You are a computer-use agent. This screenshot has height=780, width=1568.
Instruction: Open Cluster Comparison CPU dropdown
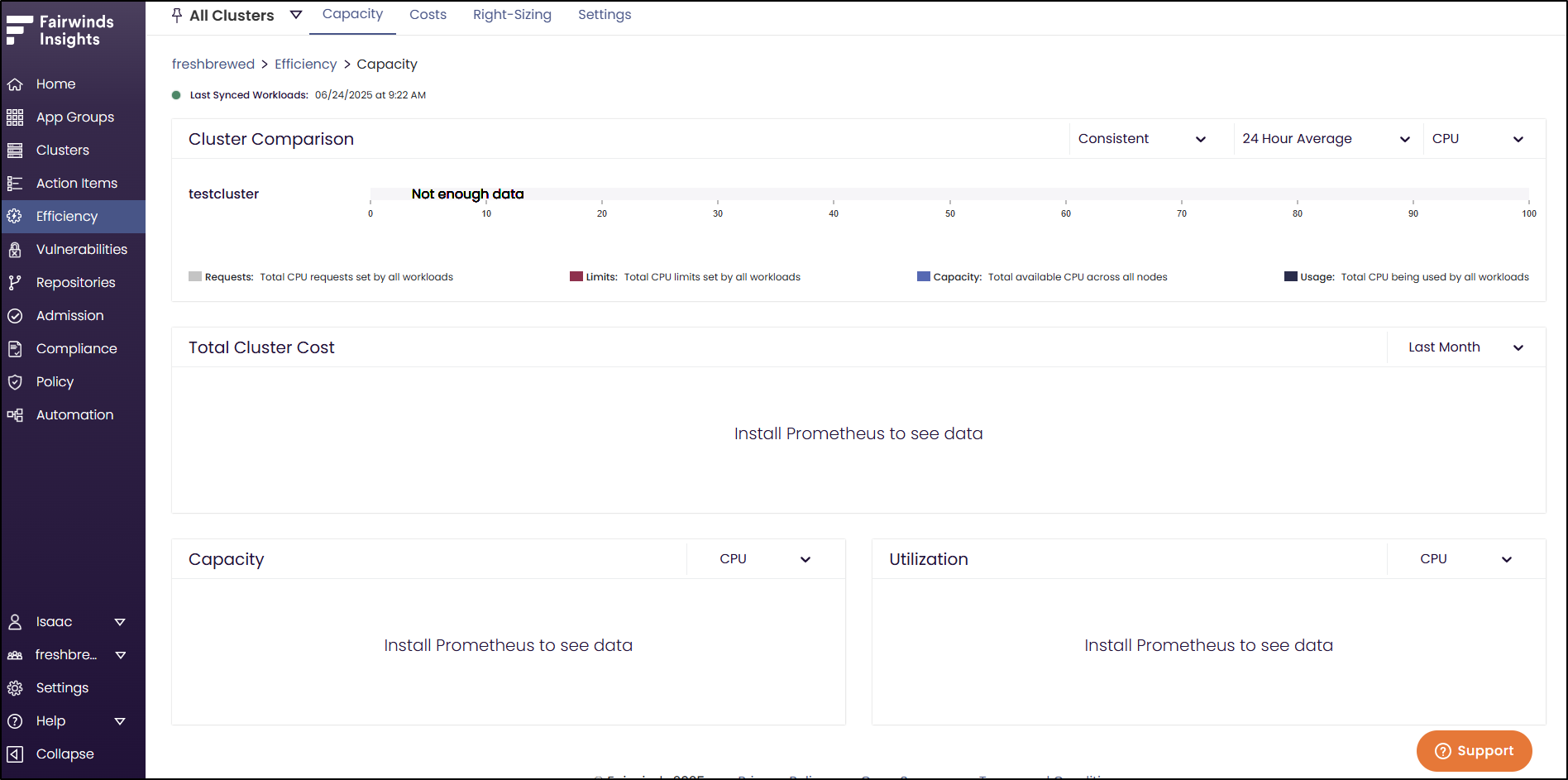pos(1478,139)
